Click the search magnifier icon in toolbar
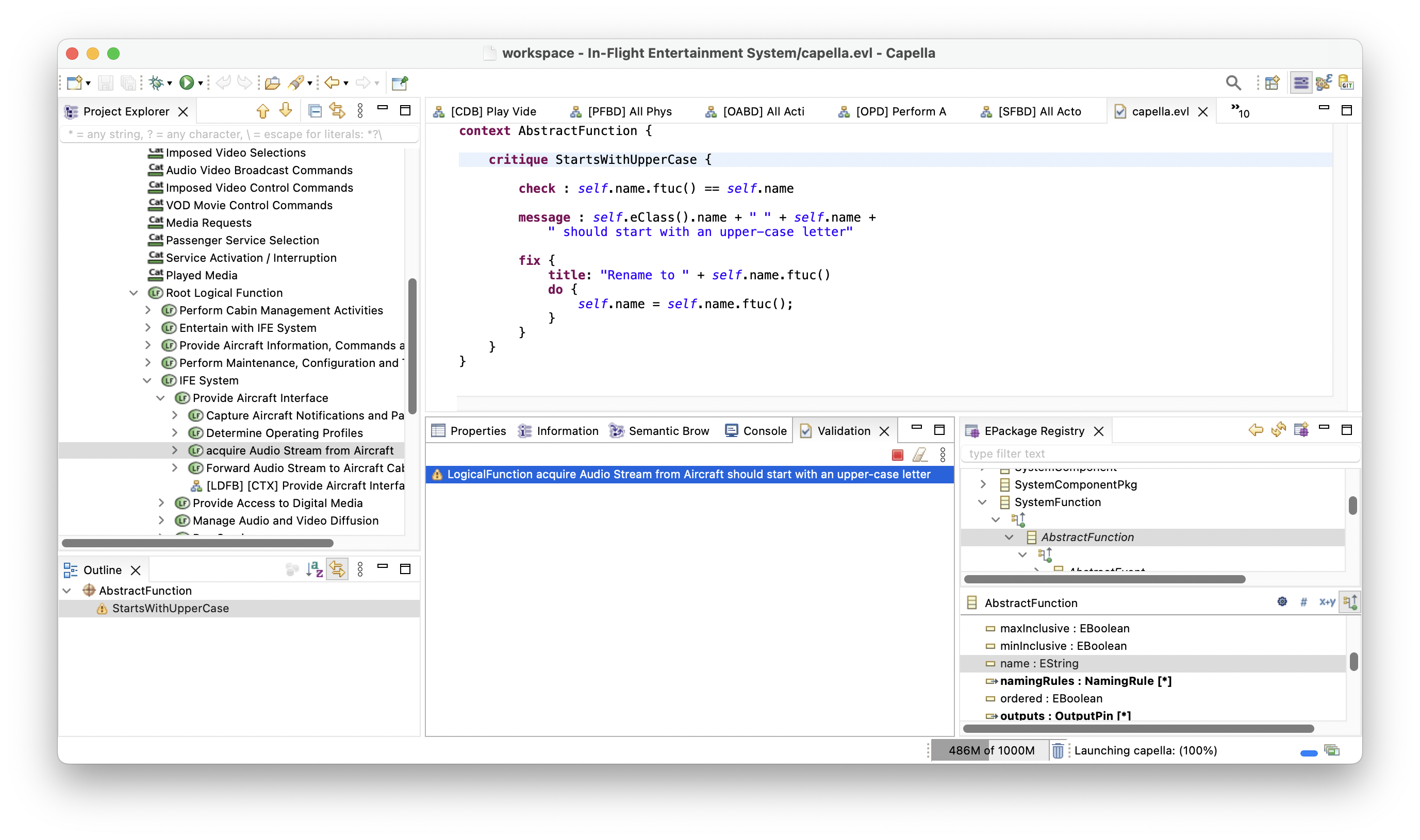Image resolution: width=1420 pixels, height=840 pixels. pos(1233,83)
